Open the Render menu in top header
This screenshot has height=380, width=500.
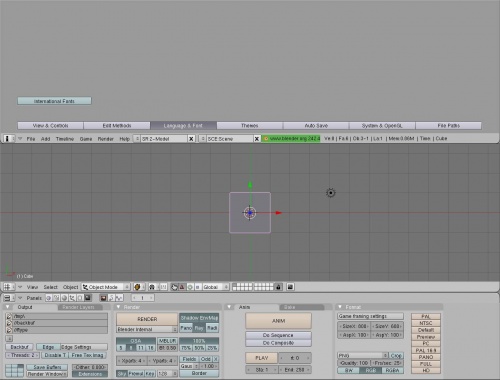106,139
